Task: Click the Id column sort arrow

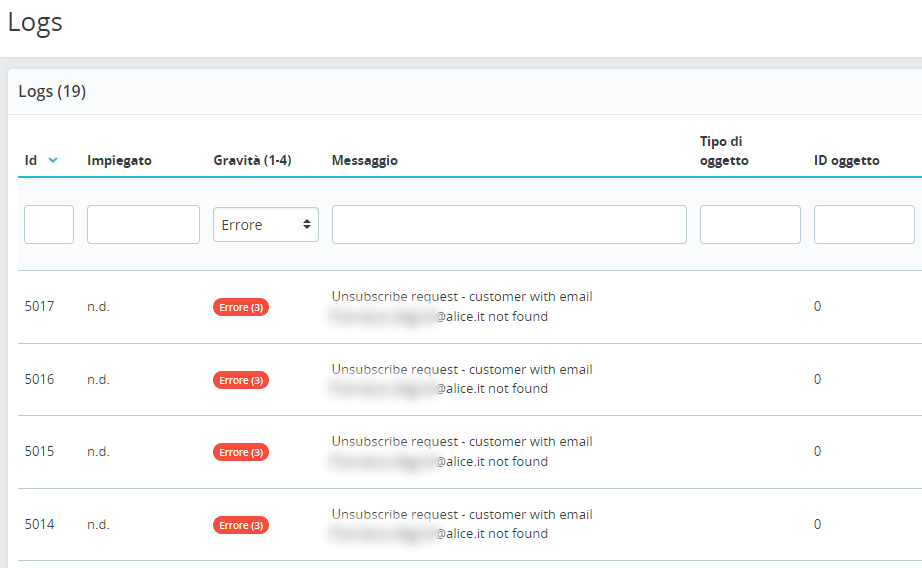Action: (53, 160)
